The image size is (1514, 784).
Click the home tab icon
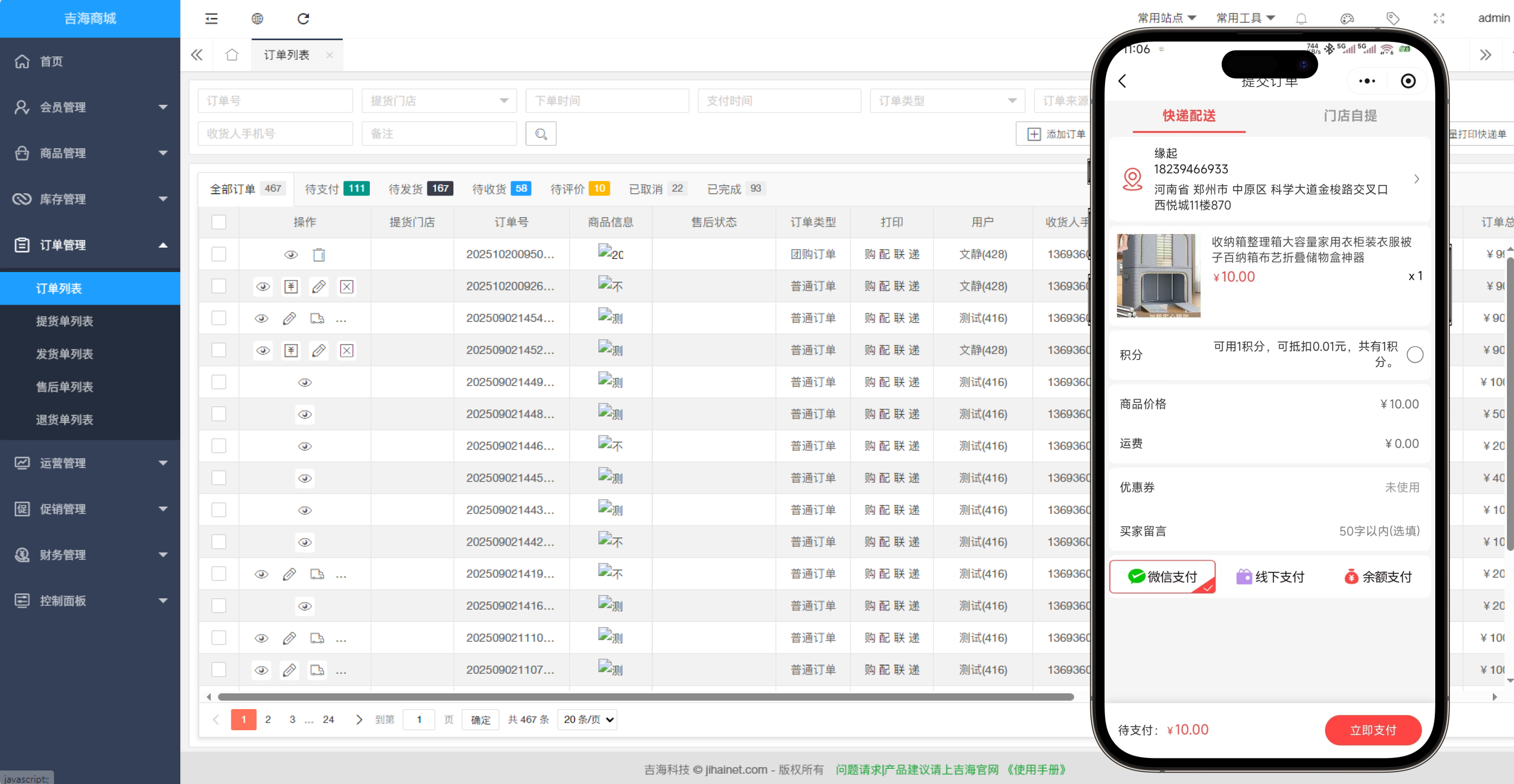[231, 55]
